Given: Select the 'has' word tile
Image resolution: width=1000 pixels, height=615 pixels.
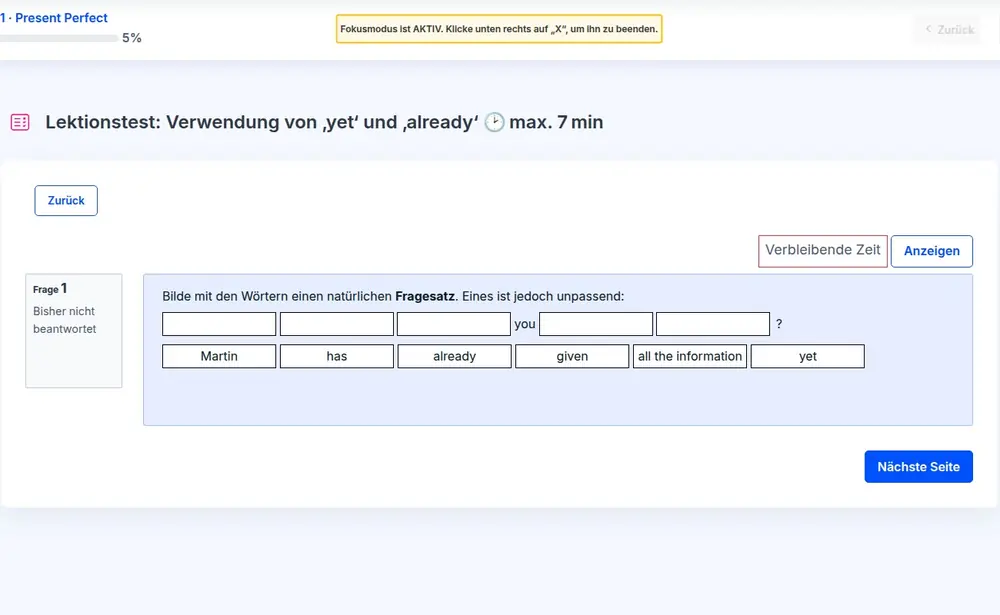Looking at the screenshot, I should coord(336,356).
